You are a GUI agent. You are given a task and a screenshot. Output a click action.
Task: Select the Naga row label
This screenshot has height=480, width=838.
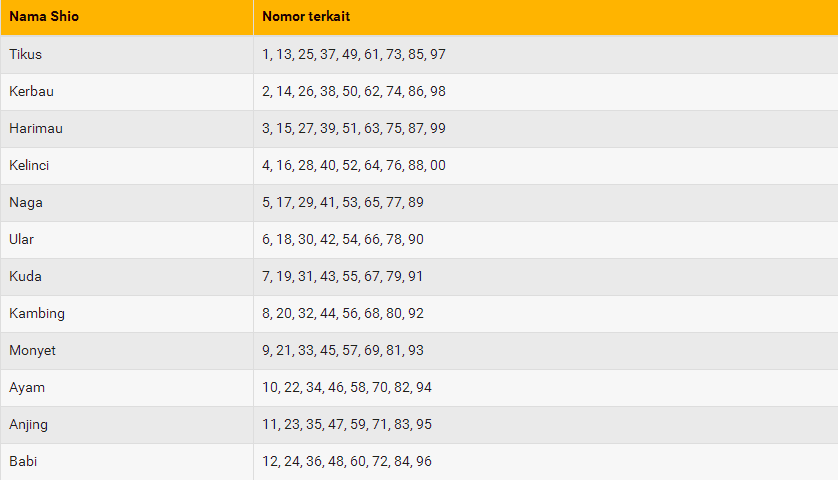pos(26,203)
